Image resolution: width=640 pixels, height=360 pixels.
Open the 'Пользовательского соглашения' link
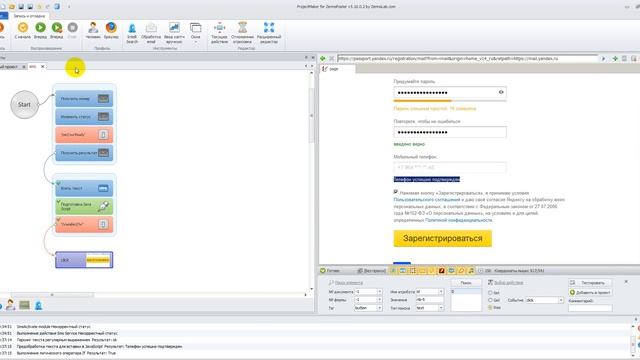427,200
